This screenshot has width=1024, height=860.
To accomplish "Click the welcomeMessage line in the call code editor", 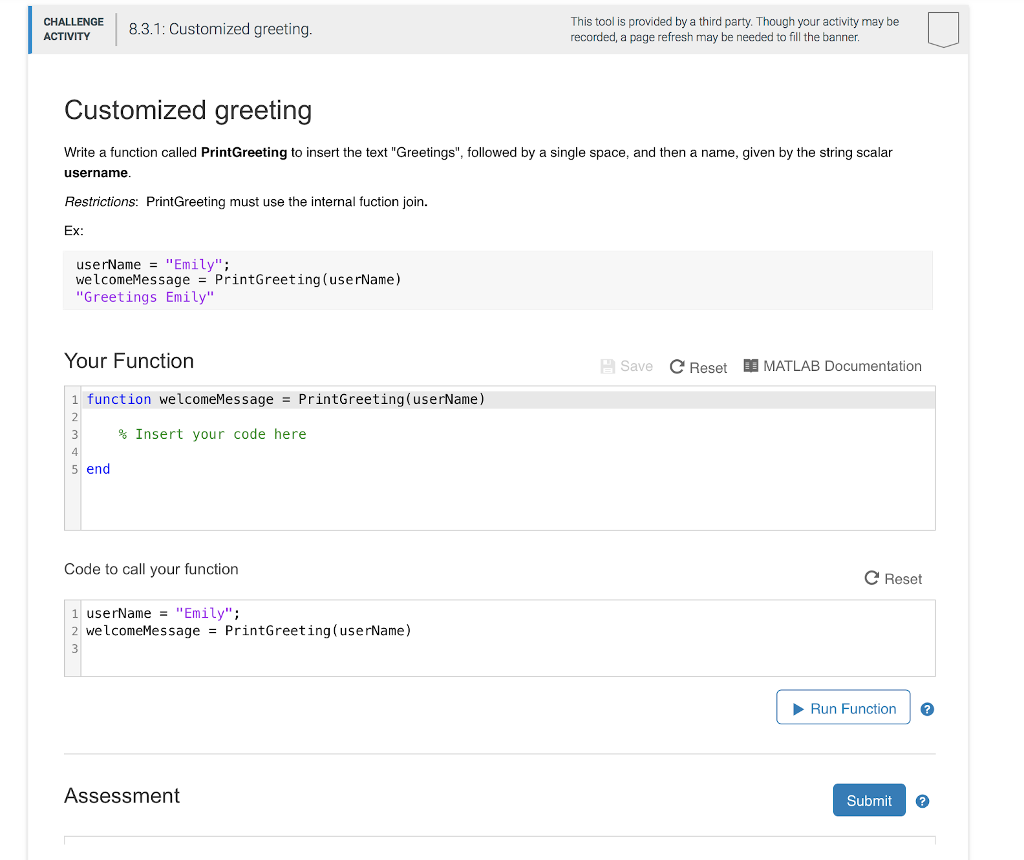I will tap(248, 630).
